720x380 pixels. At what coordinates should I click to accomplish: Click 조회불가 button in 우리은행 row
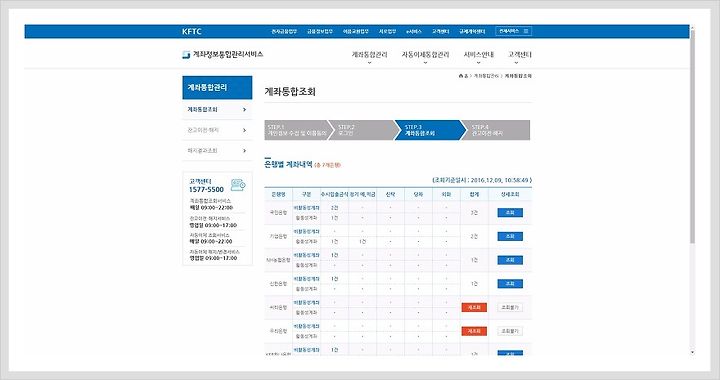click(x=510, y=331)
